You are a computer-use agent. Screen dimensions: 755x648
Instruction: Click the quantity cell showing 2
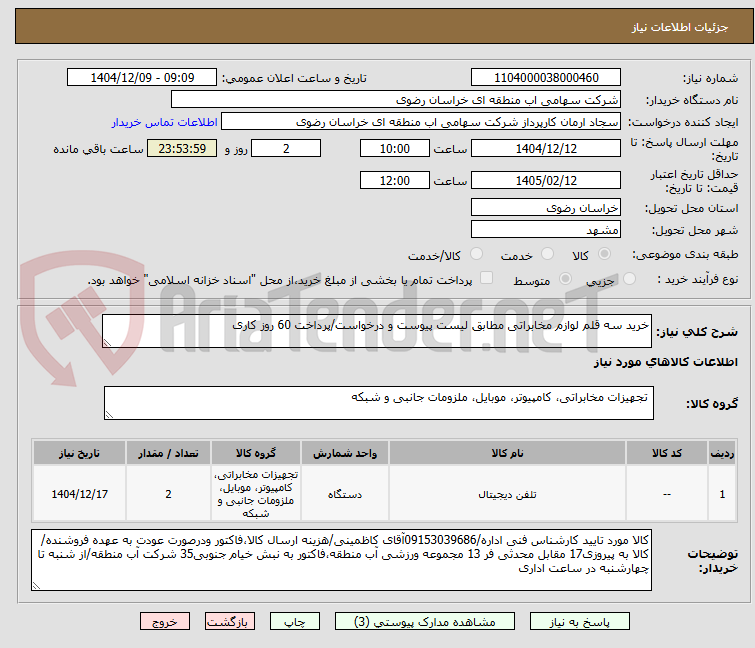[168, 494]
